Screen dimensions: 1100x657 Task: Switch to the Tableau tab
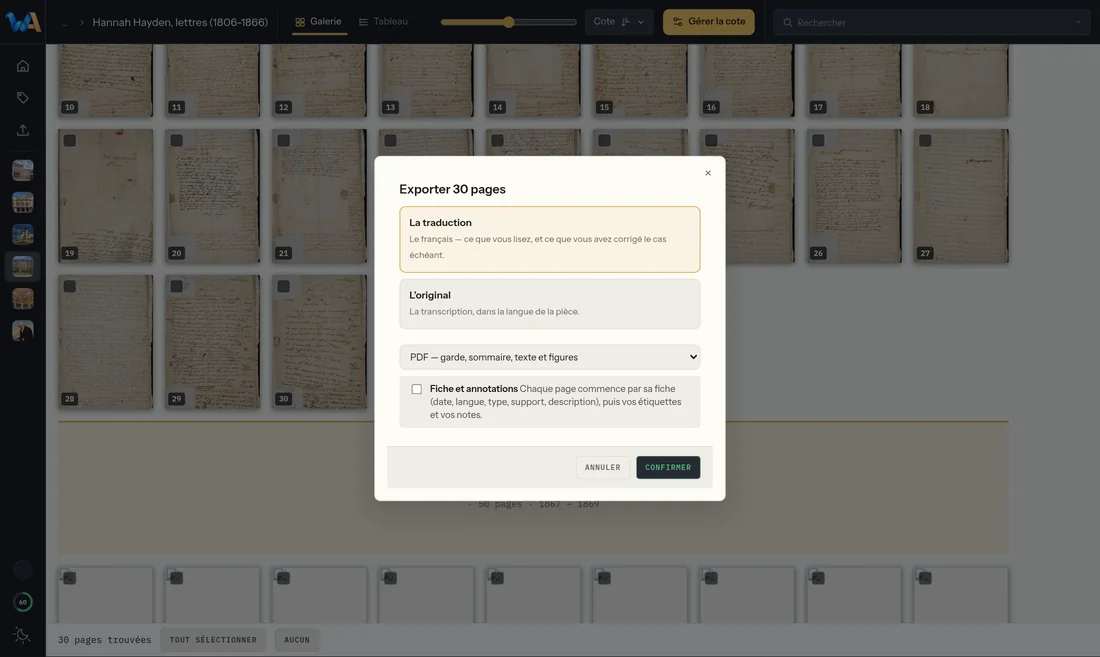(383, 22)
